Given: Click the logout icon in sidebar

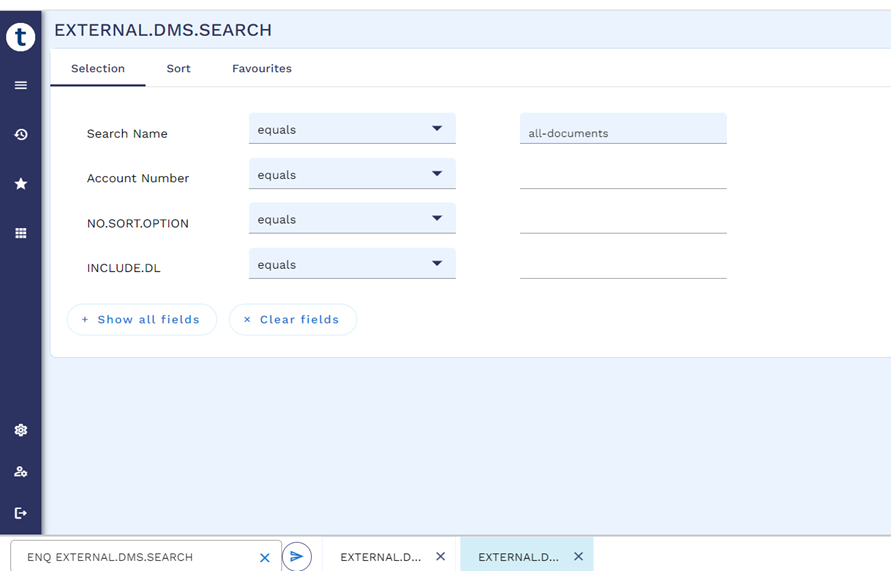Looking at the screenshot, I should point(20,513).
